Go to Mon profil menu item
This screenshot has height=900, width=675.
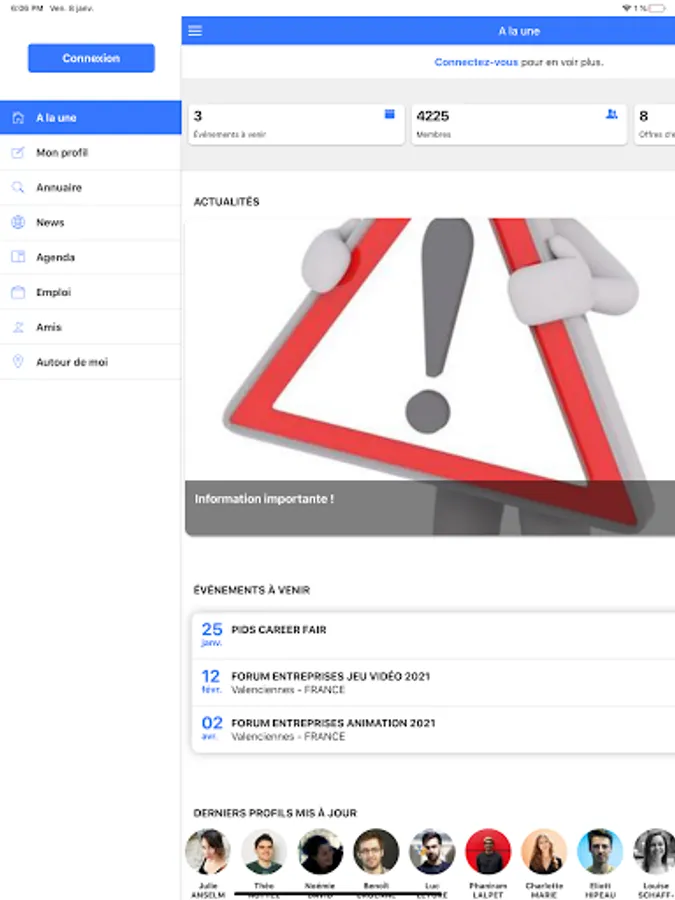(x=91, y=153)
